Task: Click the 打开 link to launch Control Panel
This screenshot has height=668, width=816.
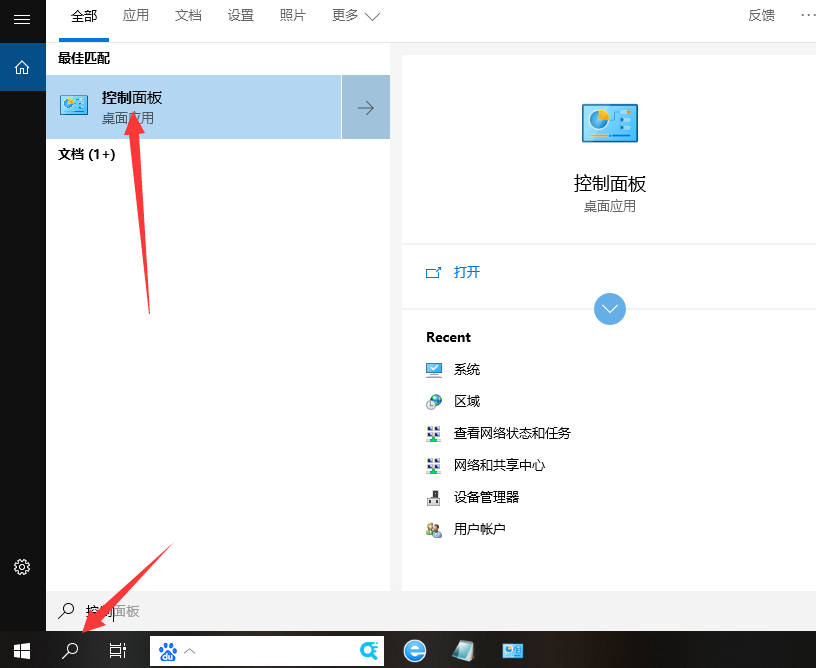Action: 466,271
